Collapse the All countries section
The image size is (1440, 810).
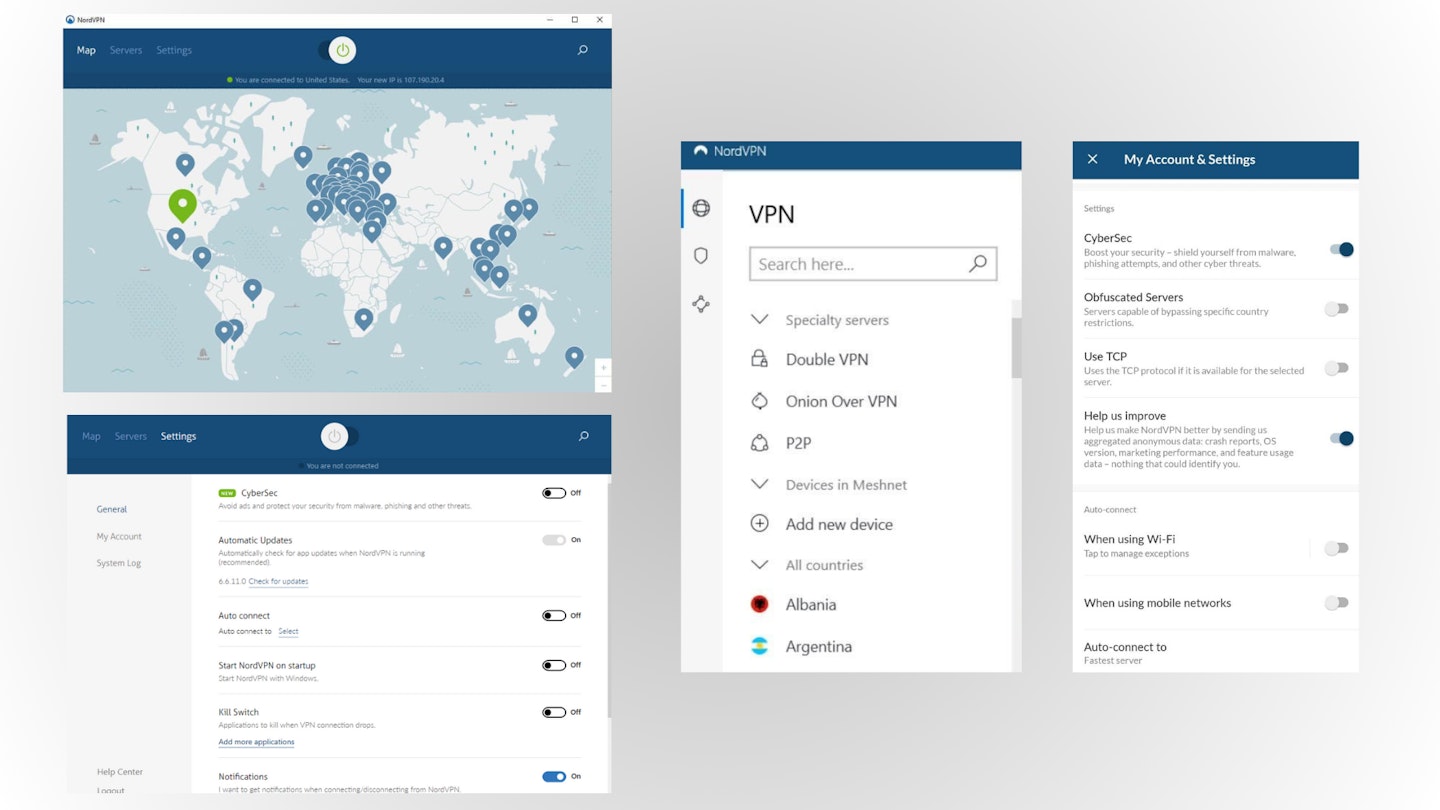pos(759,565)
